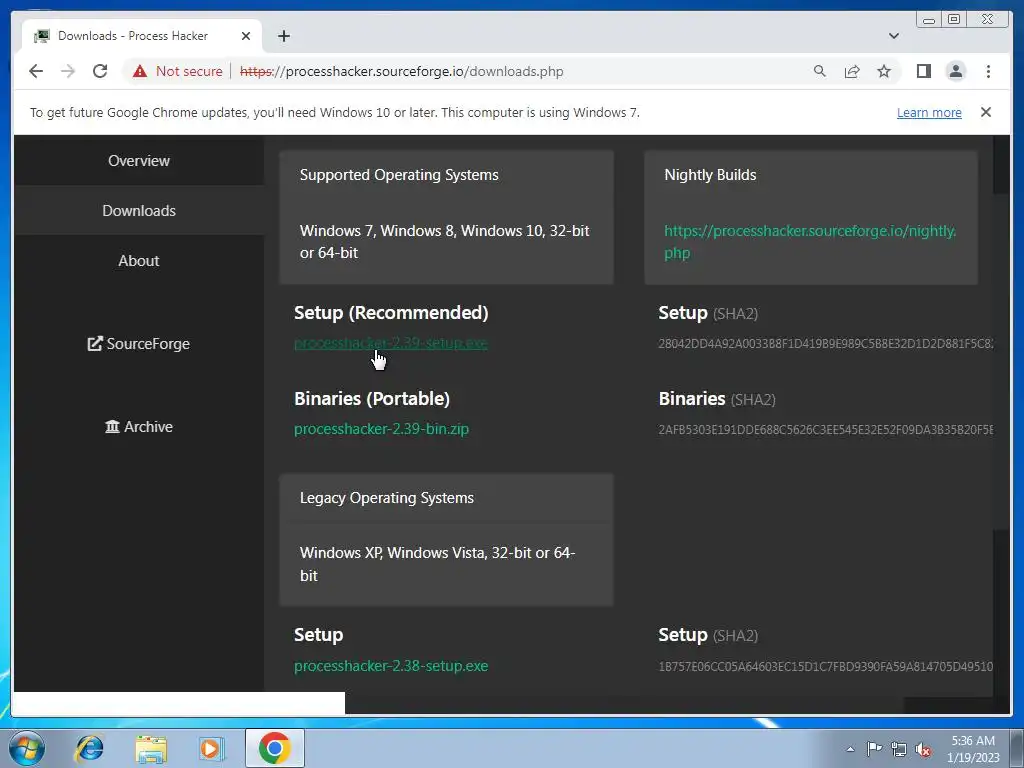1024x768 pixels.
Task: Dismiss the Chrome updates notification bar
Action: coord(985,112)
